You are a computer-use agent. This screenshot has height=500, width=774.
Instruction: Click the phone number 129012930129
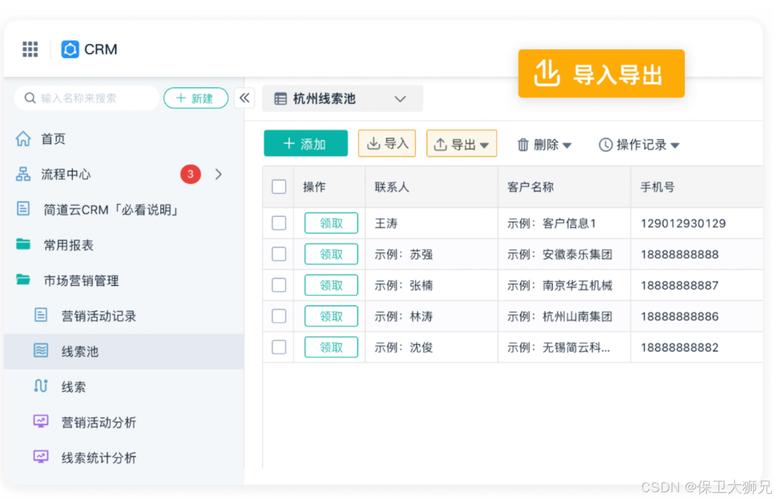point(683,223)
